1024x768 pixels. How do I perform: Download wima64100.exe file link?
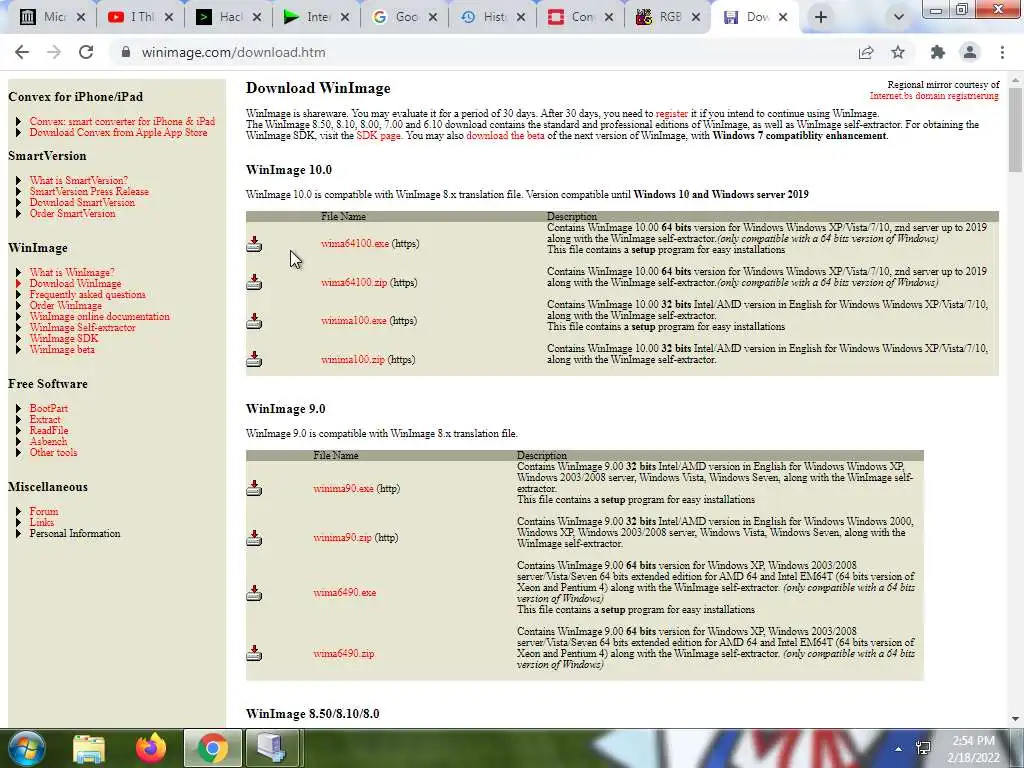pos(355,244)
